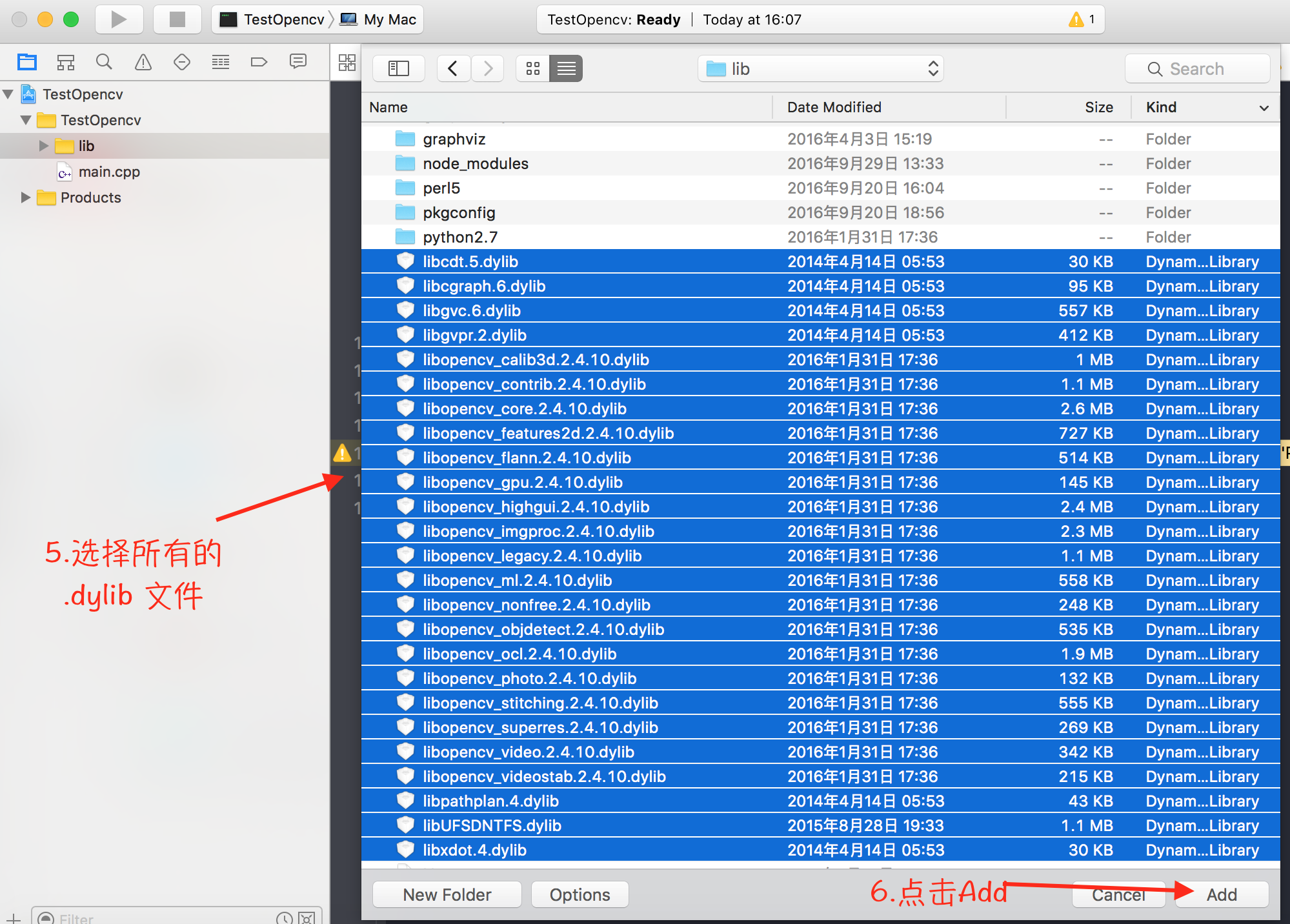Switch file dialog to list view

point(566,68)
